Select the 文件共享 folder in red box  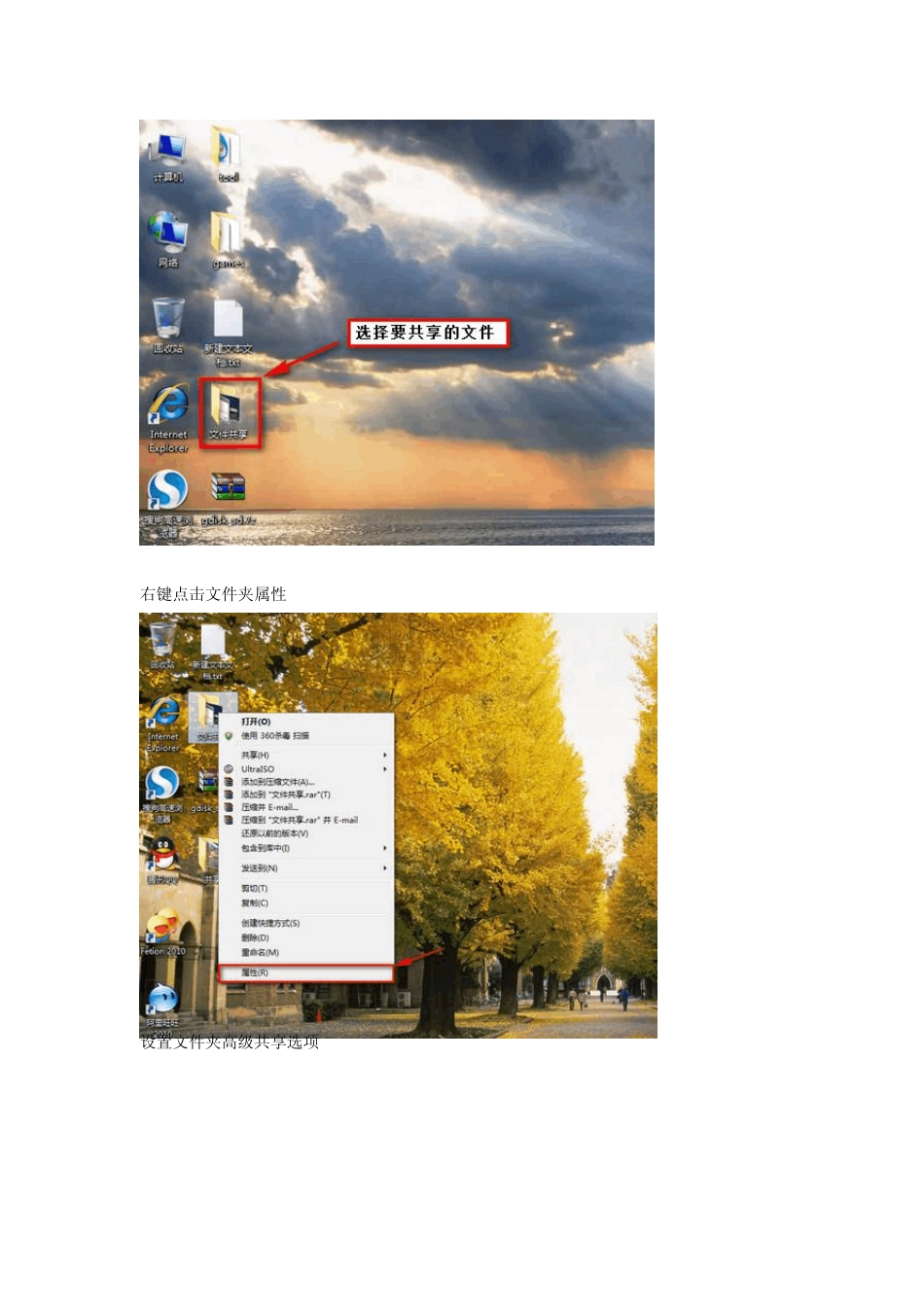[230, 411]
